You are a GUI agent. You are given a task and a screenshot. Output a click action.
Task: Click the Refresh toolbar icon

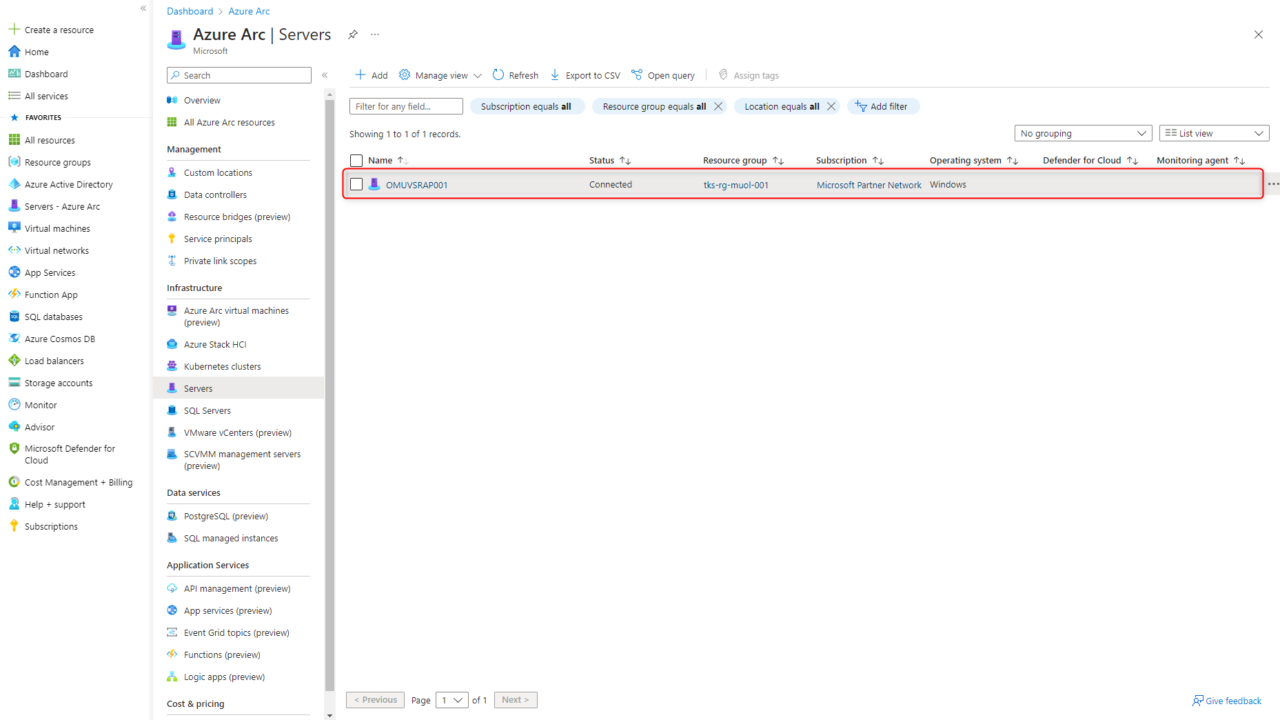click(498, 75)
